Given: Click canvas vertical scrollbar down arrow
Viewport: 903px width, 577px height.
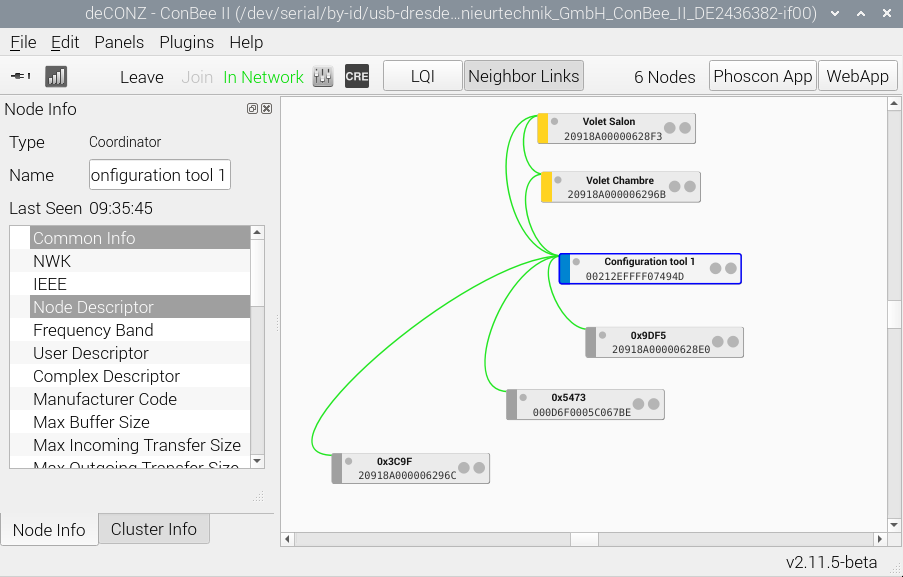Looking at the screenshot, I should [894, 525].
